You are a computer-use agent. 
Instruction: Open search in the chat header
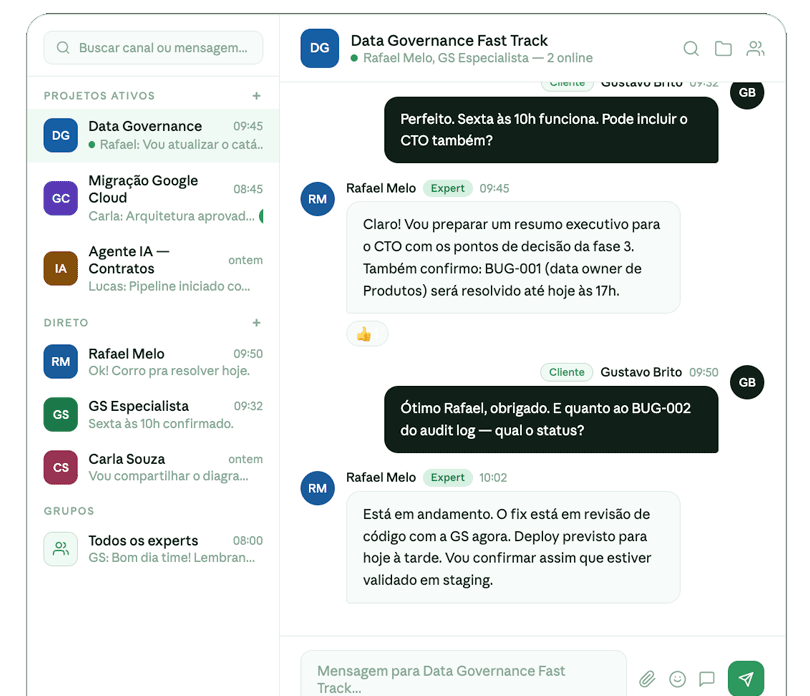691,49
